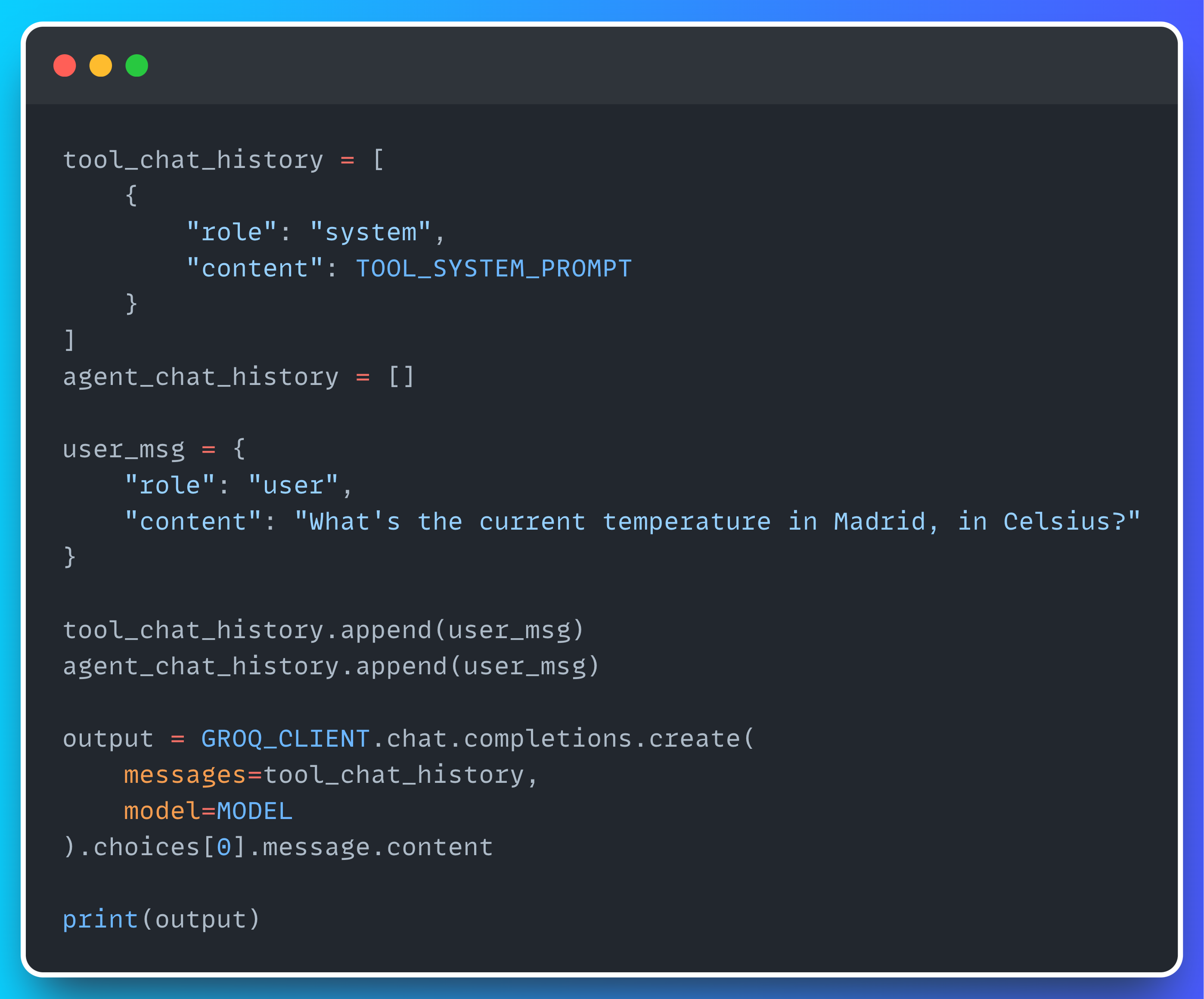Screen dimensions: 1204x999
Task: Click the green maximize window dot
Action: coord(137,65)
